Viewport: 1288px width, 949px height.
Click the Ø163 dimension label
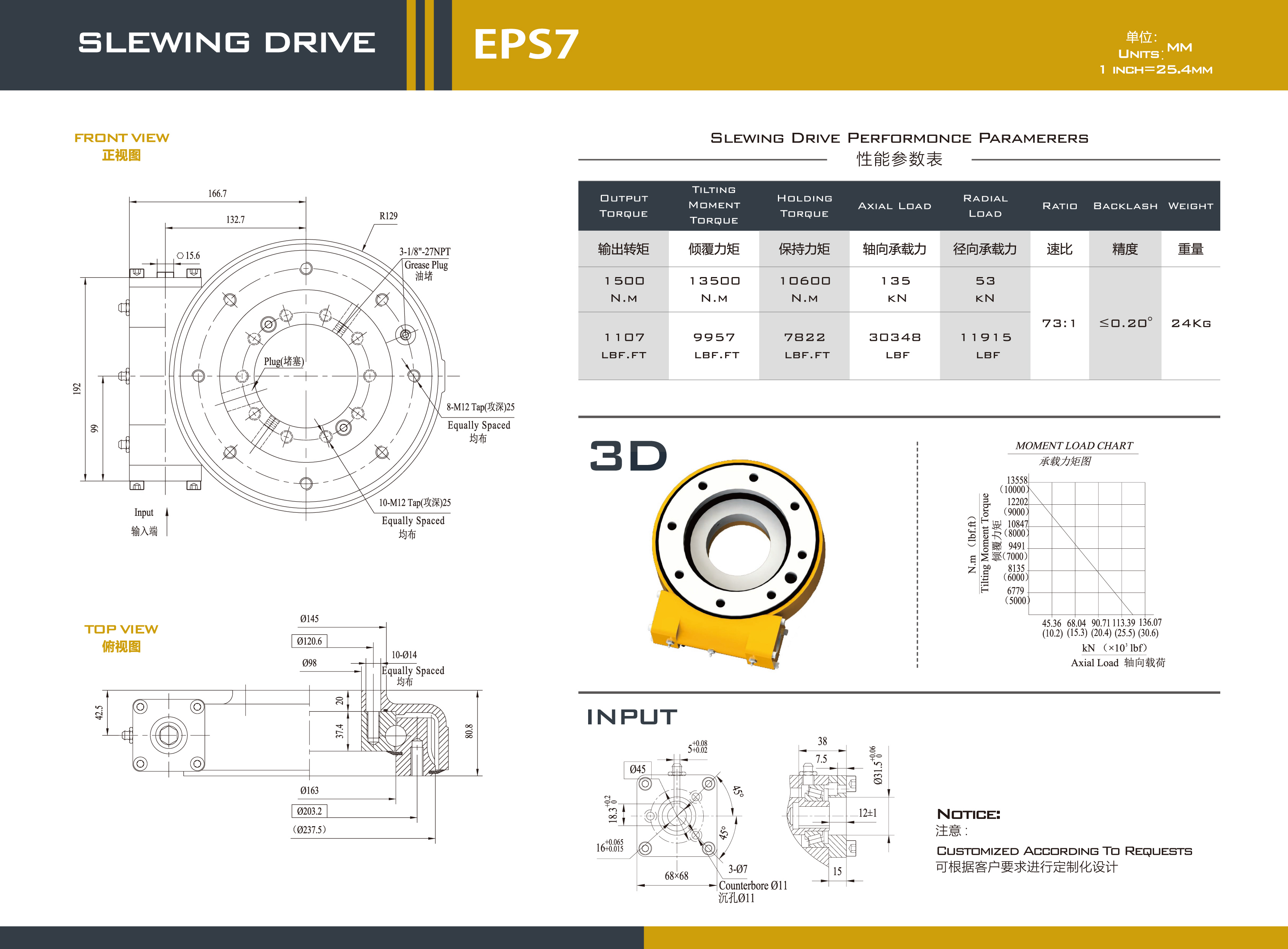pos(309,791)
